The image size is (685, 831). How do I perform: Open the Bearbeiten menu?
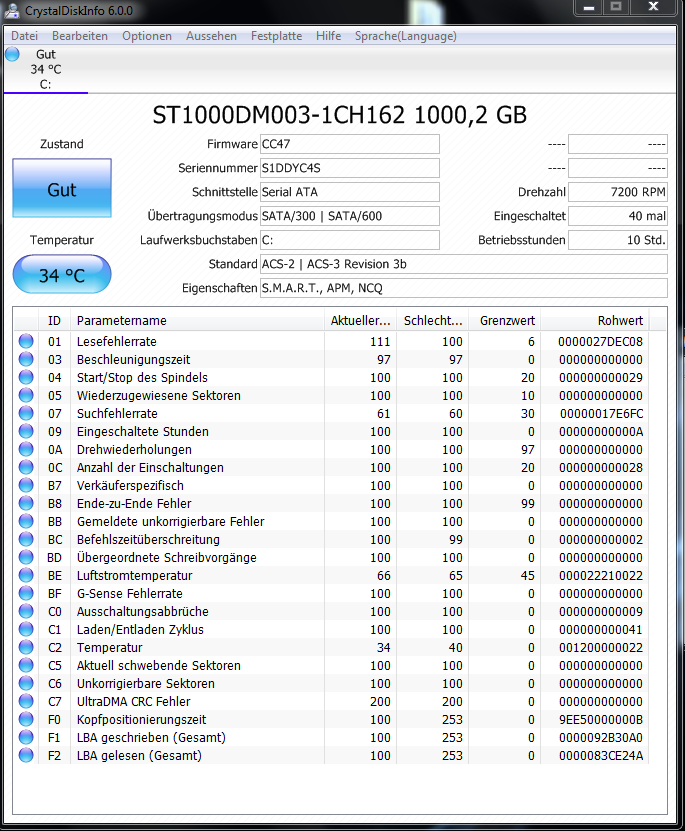point(80,36)
